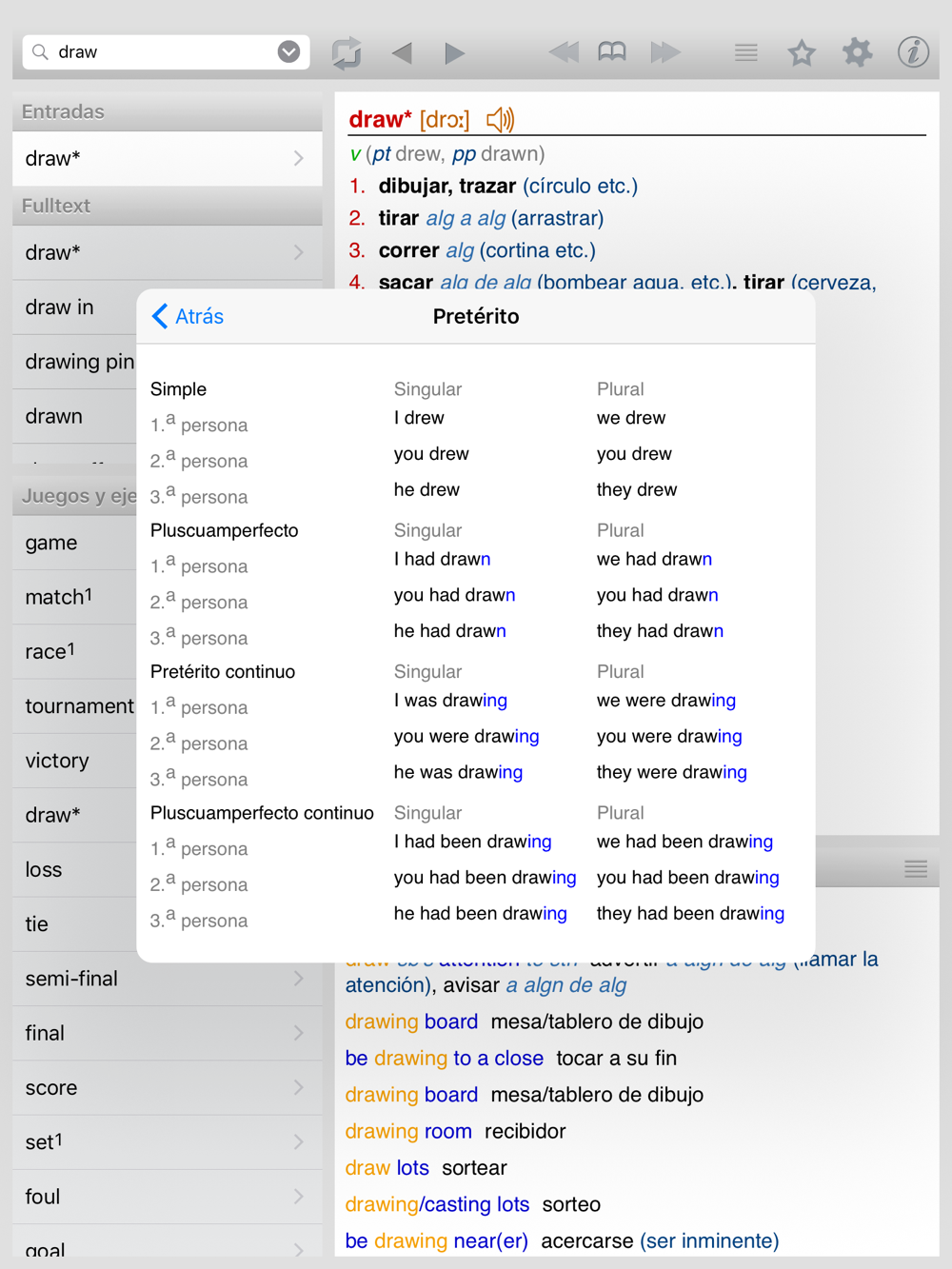This screenshot has height=1269, width=952.
Task: Expand the final row chevron
Action: point(299,1033)
